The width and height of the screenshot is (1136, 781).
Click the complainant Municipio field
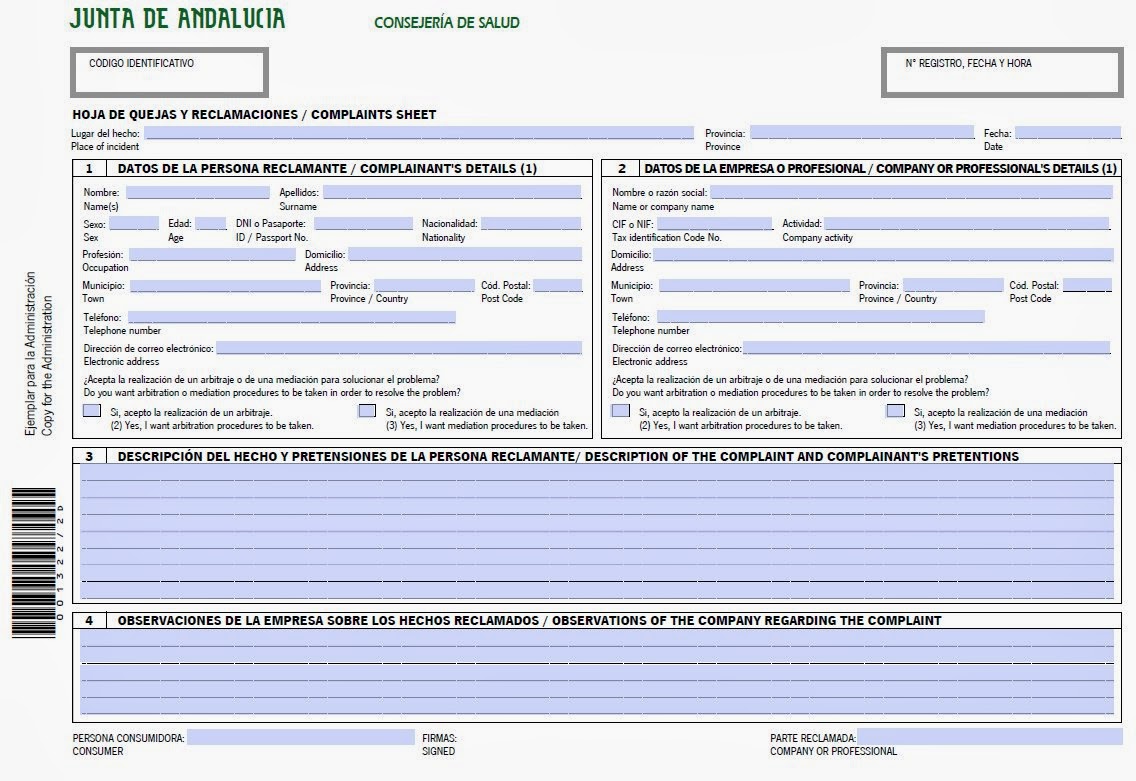click(x=225, y=285)
